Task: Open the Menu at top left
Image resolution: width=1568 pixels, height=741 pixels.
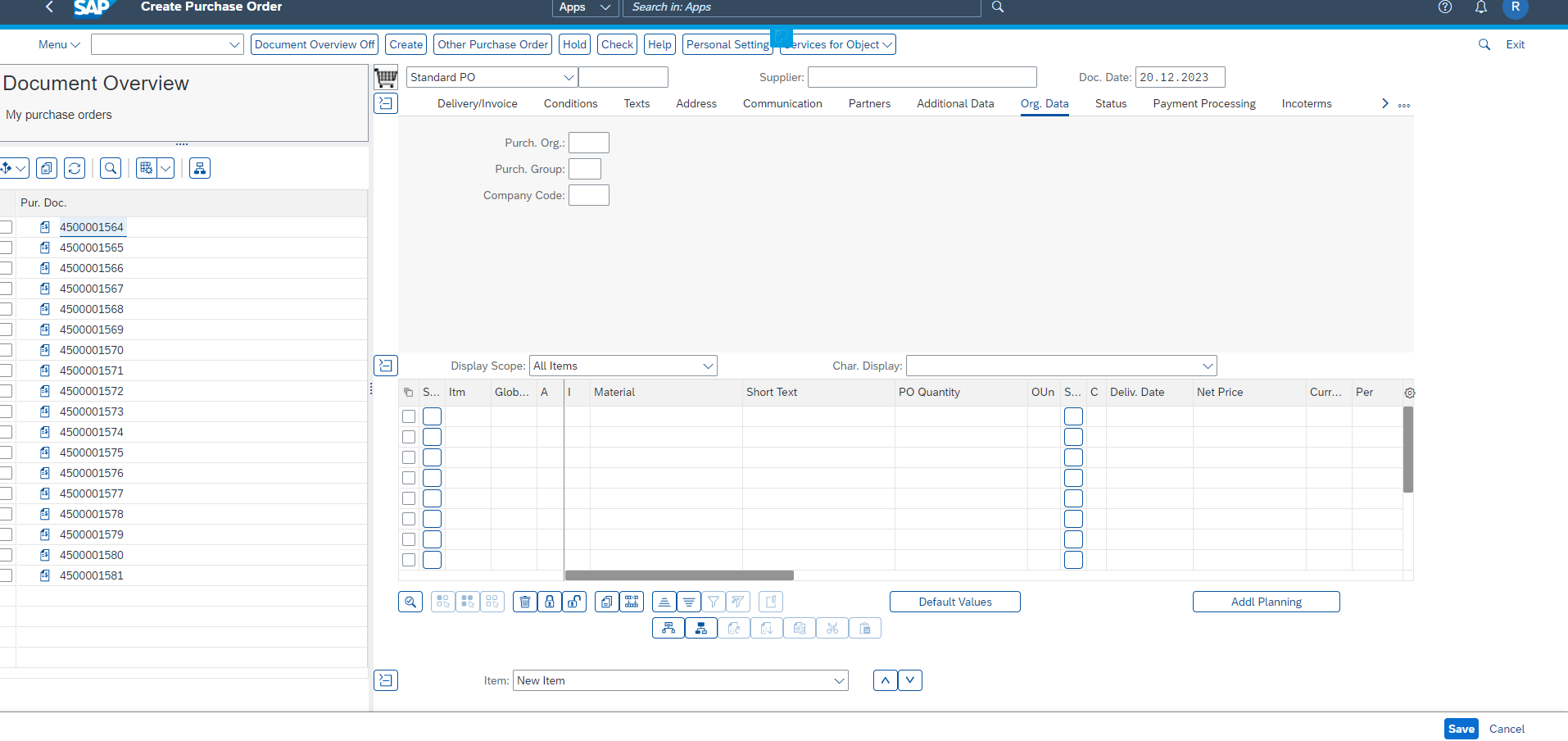Action: click(57, 44)
